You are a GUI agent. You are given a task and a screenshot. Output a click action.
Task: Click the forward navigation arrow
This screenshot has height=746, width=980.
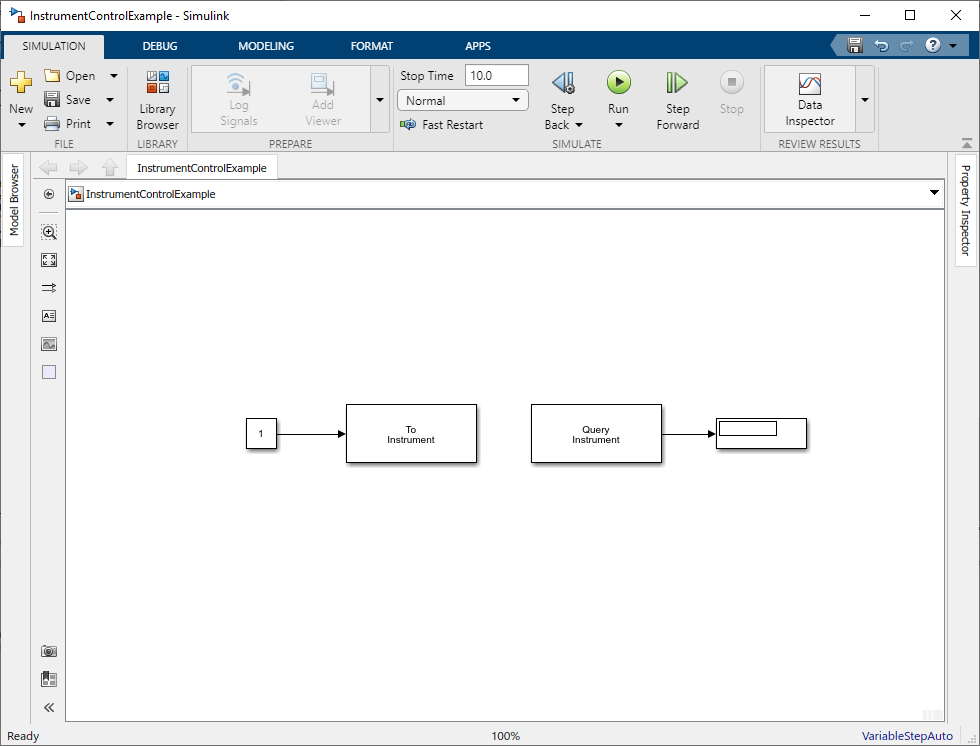[x=79, y=167]
